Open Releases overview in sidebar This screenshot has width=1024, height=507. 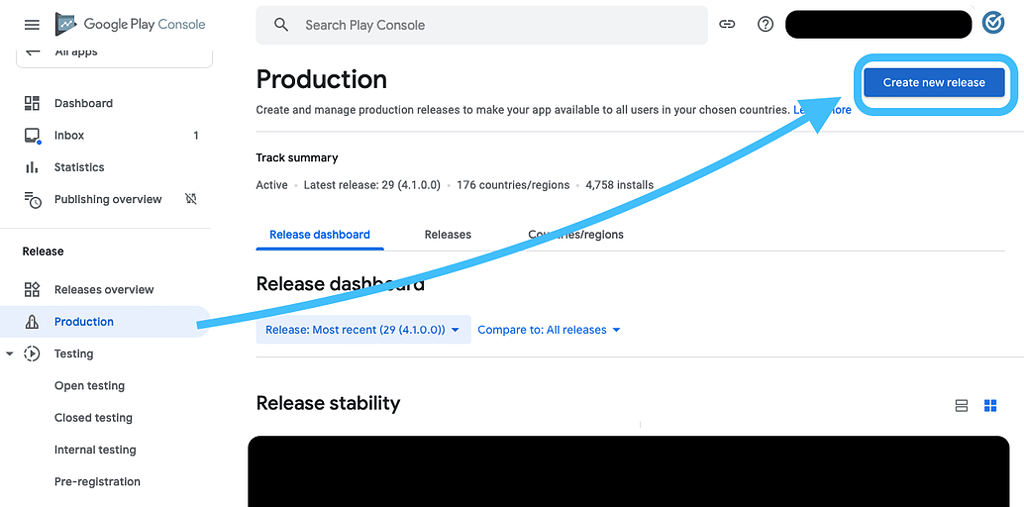point(104,290)
